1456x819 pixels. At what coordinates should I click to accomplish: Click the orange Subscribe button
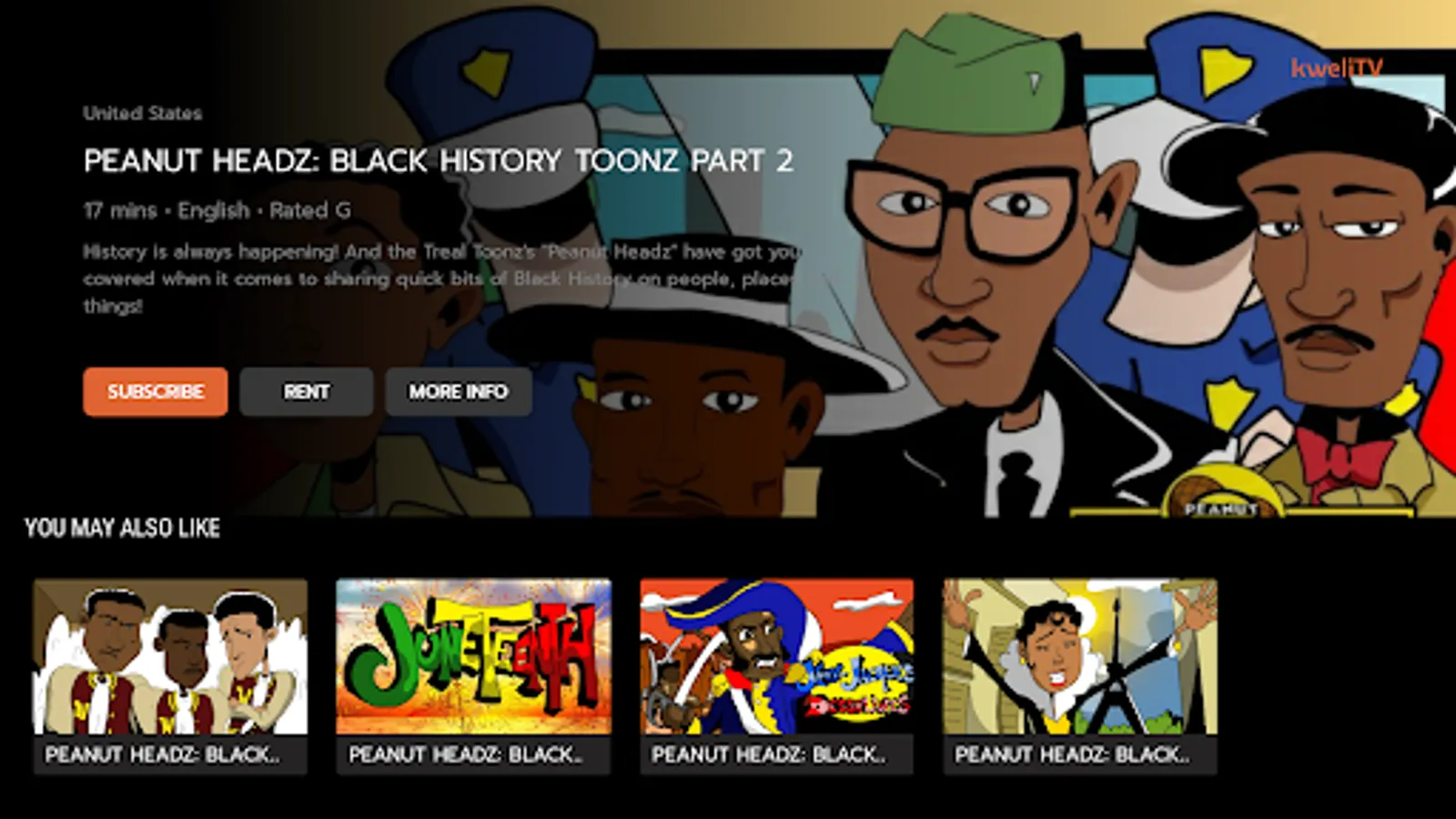156,391
